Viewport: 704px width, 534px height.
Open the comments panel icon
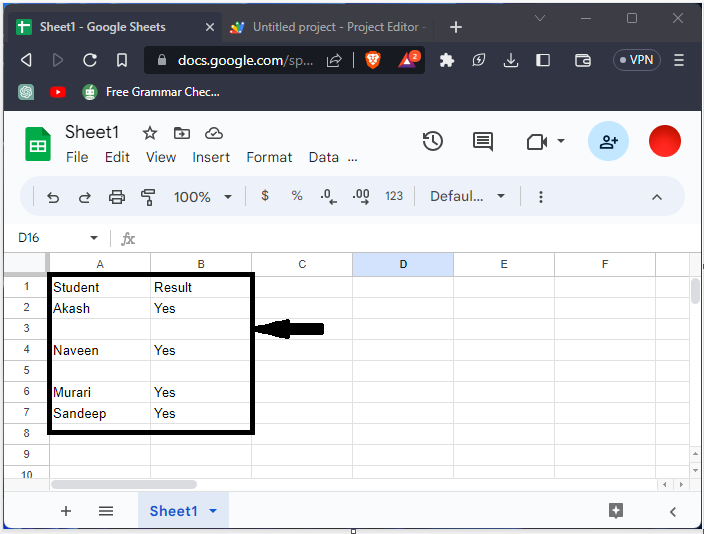pos(483,142)
